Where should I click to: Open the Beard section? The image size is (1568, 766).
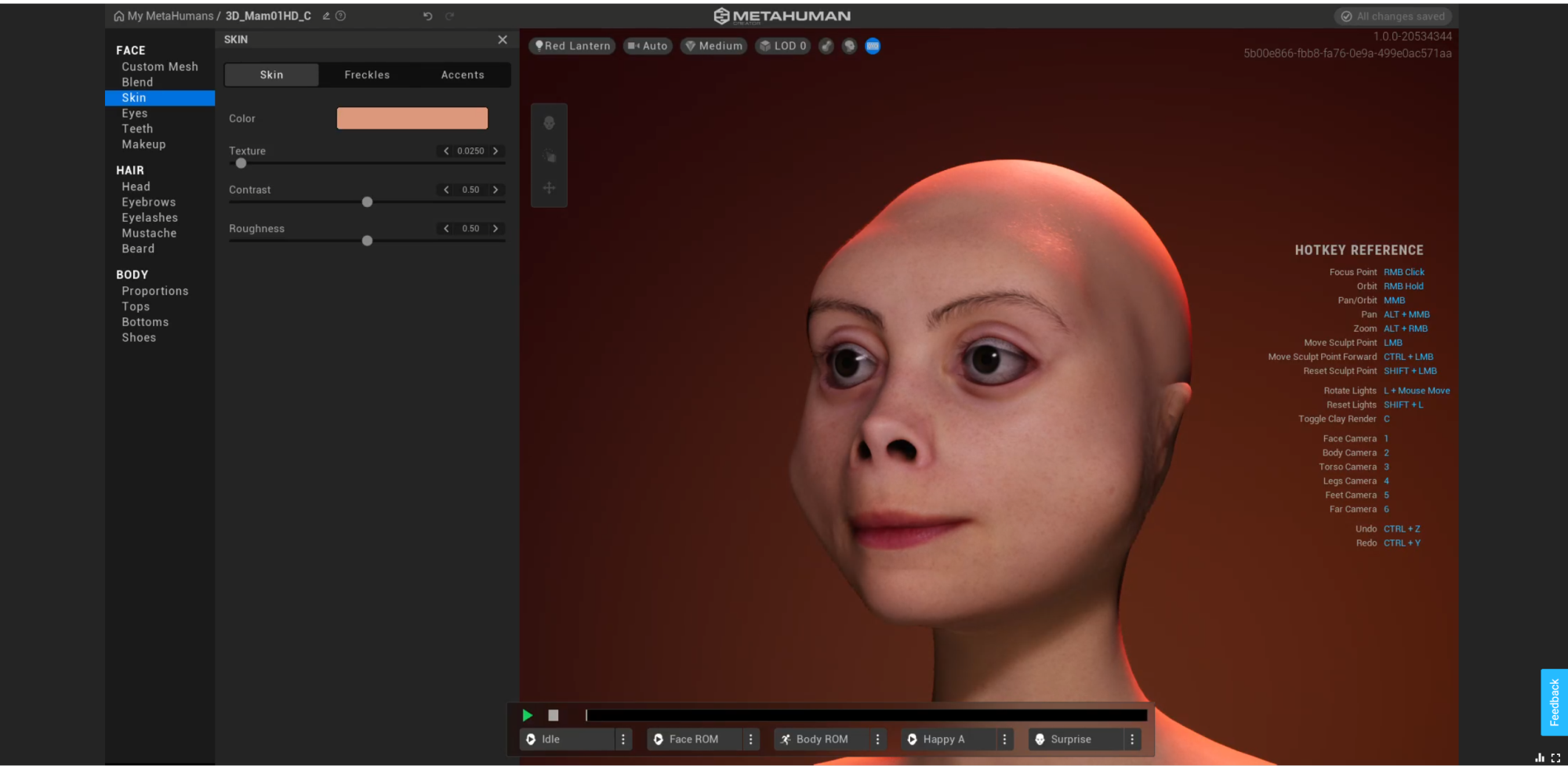(138, 249)
